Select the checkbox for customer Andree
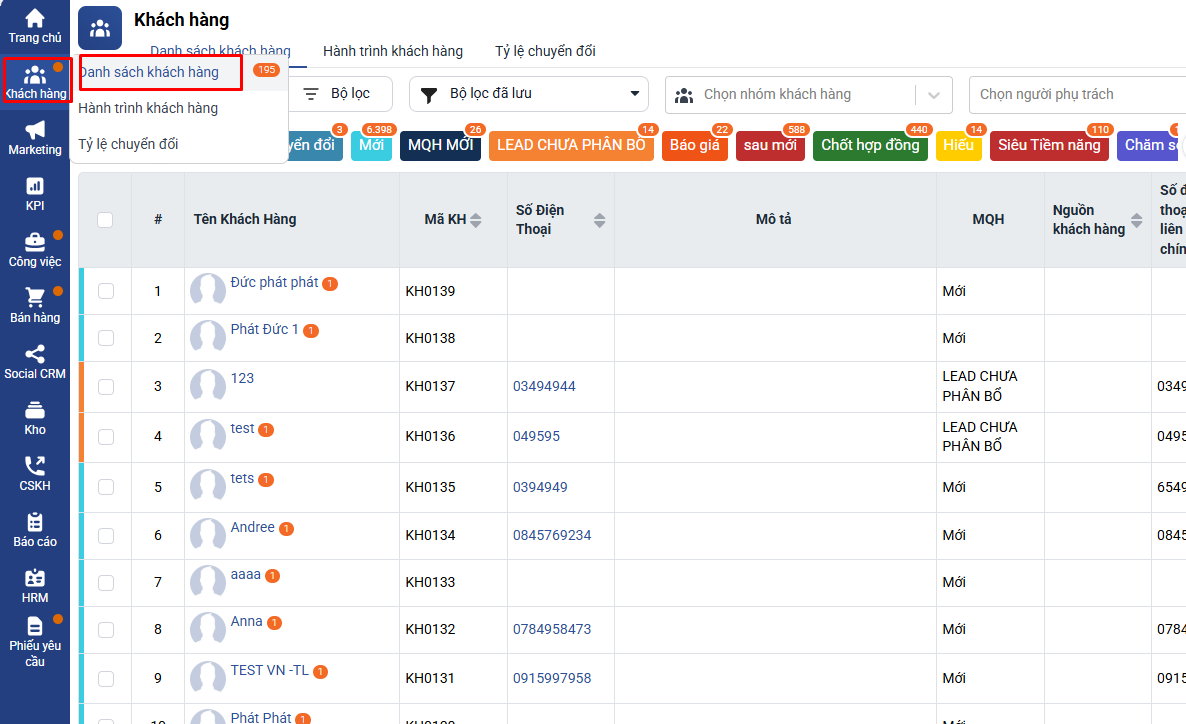The height and width of the screenshot is (724, 1186). tap(106, 535)
